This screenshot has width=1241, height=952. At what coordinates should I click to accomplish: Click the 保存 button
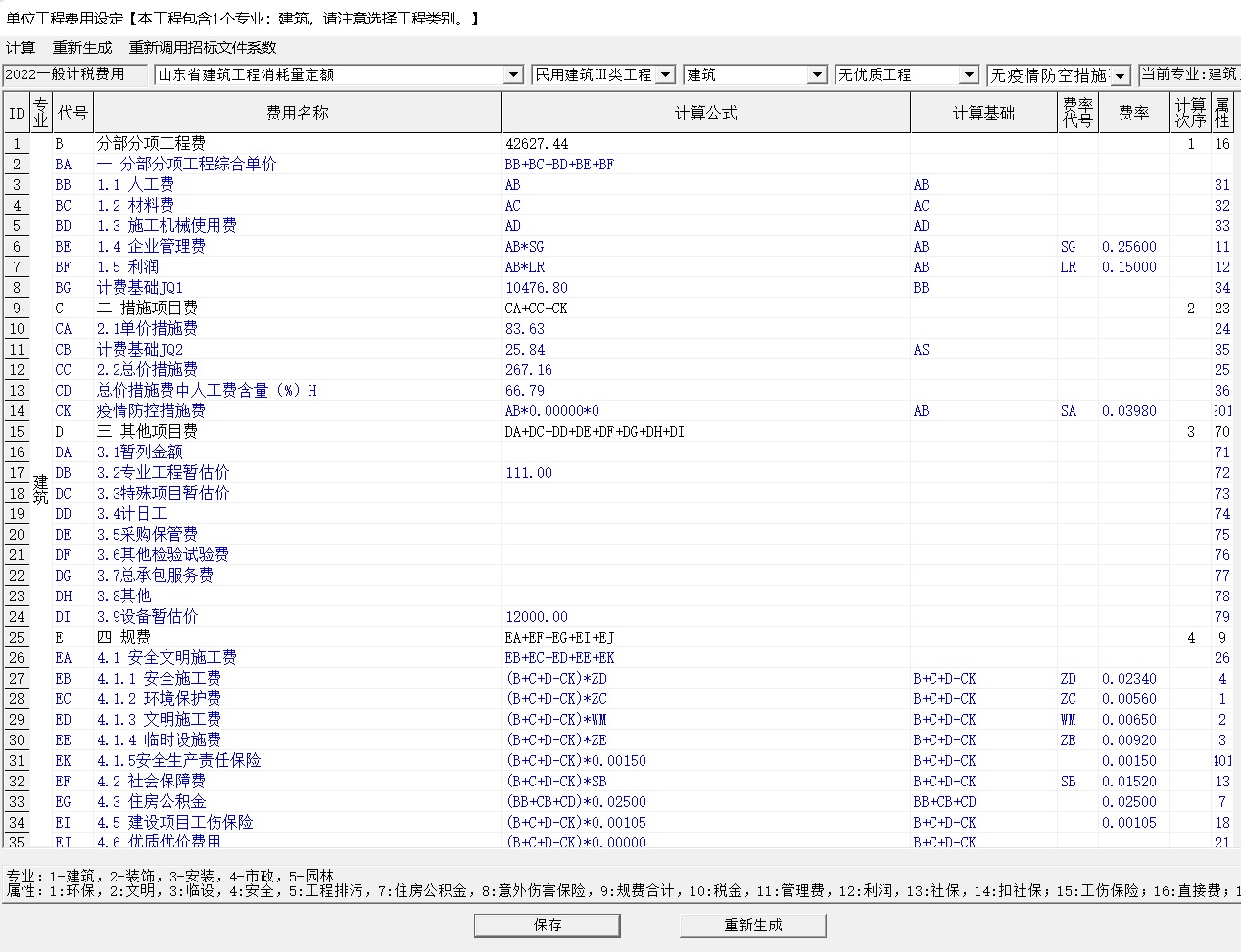(548, 926)
